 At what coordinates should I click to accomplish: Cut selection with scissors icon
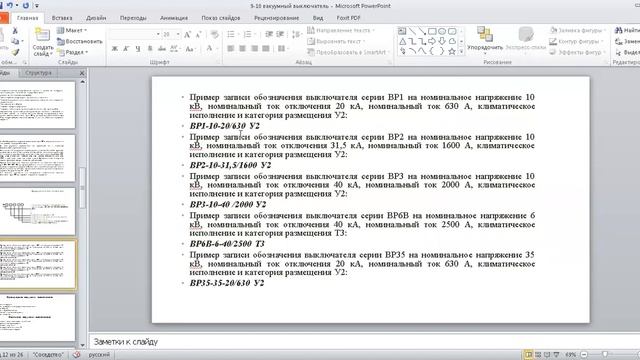click(x=15, y=31)
